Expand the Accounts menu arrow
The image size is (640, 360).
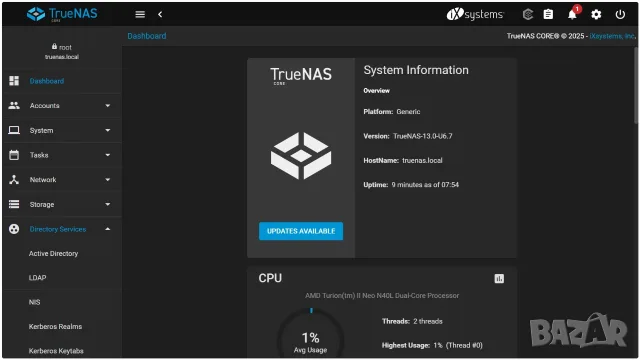point(107,106)
